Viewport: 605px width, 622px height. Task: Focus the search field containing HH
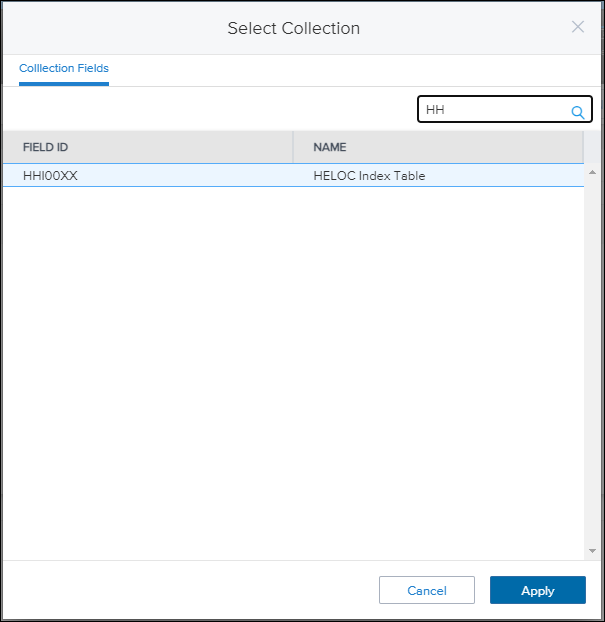point(505,109)
